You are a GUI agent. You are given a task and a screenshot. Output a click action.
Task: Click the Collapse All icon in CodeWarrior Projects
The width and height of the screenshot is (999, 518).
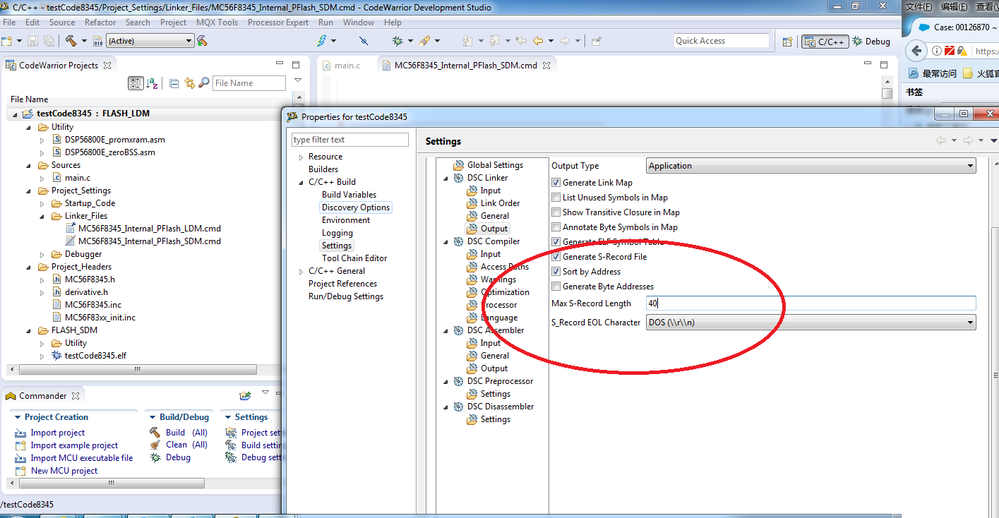click(x=174, y=83)
